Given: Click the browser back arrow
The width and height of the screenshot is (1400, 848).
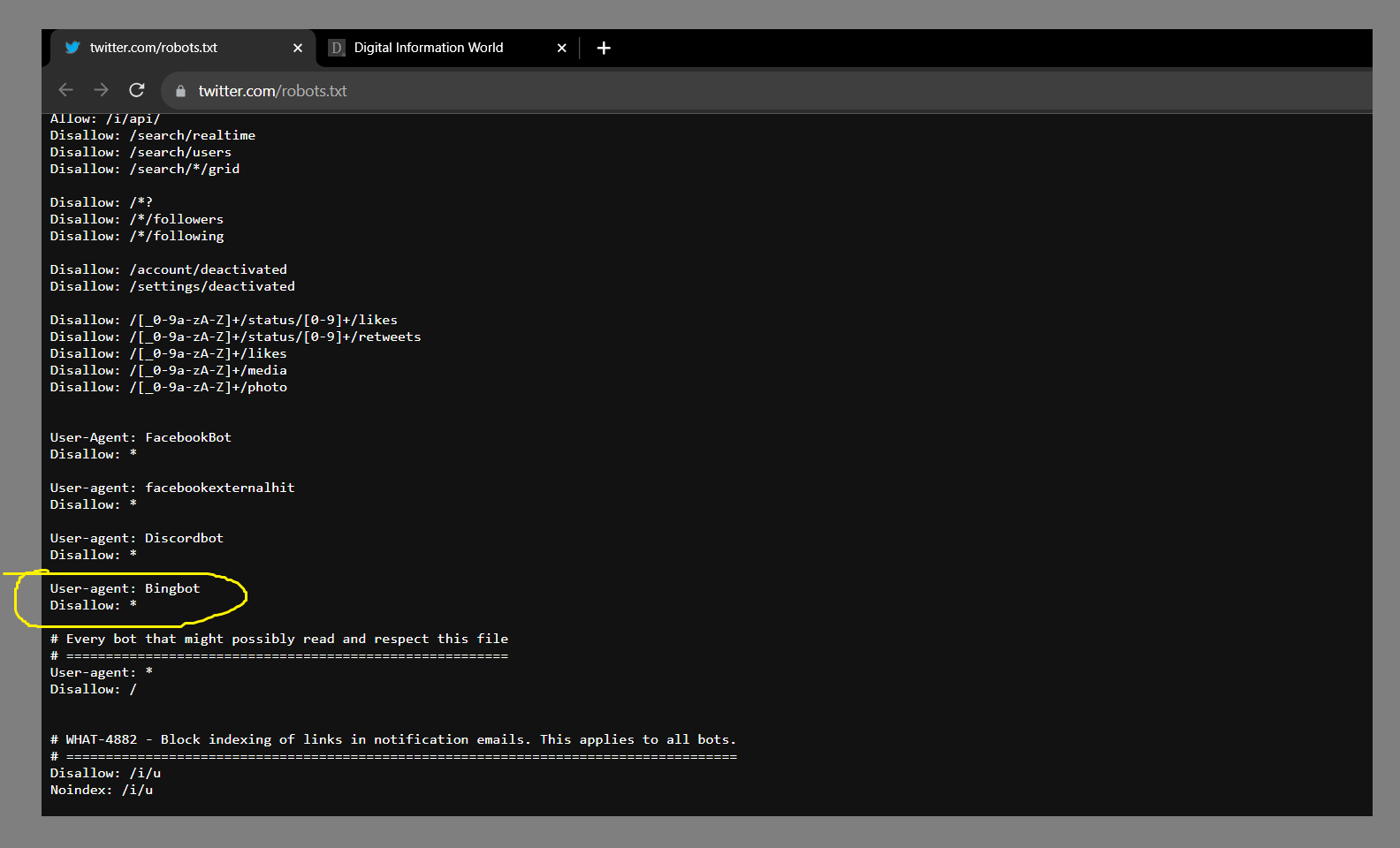Looking at the screenshot, I should 65,90.
